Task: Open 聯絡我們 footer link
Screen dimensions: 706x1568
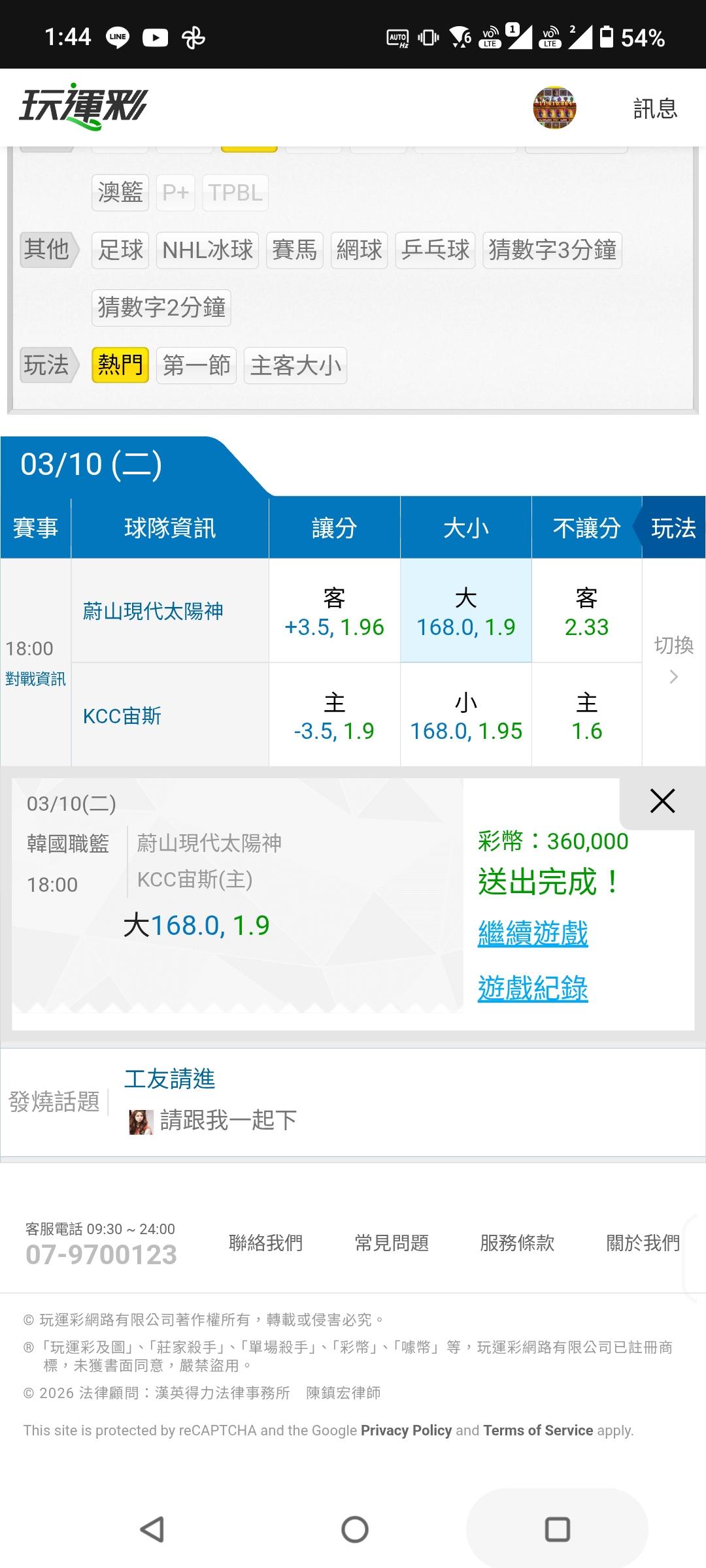Action: (x=266, y=1243)
